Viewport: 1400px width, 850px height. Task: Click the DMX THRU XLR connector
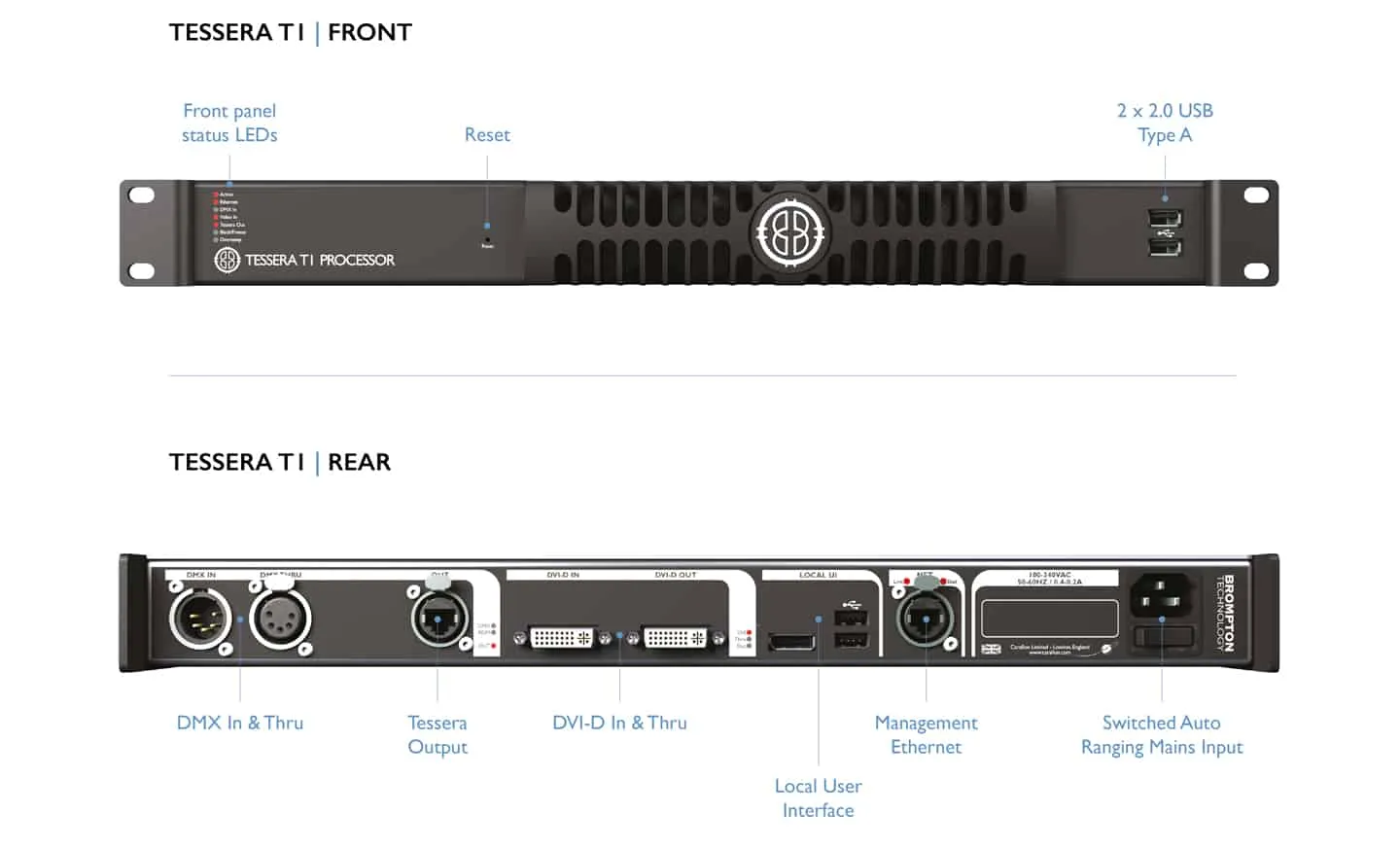pos(280,619)
